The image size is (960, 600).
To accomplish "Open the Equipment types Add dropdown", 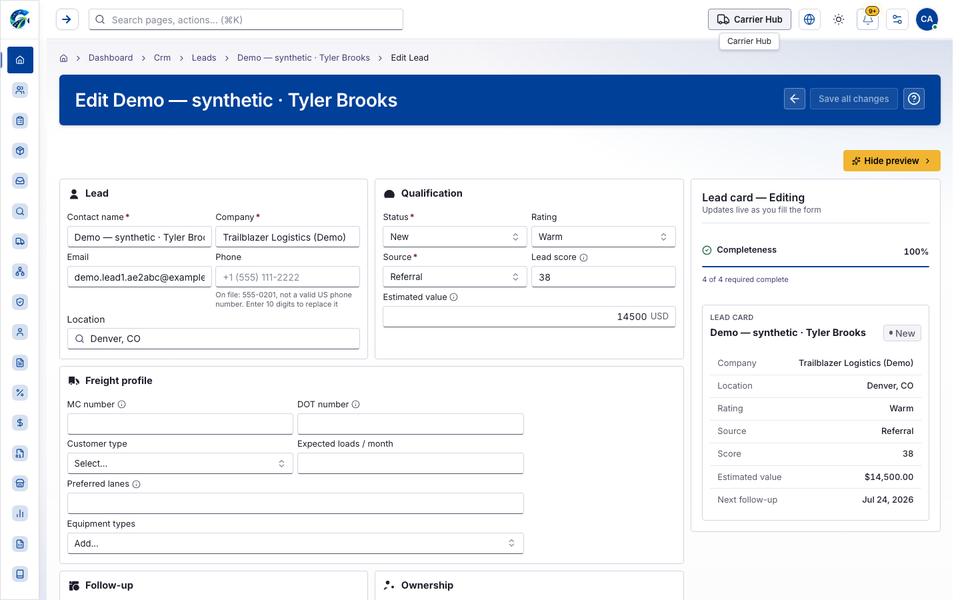I will pyautogui.click(x=295, y=543).
